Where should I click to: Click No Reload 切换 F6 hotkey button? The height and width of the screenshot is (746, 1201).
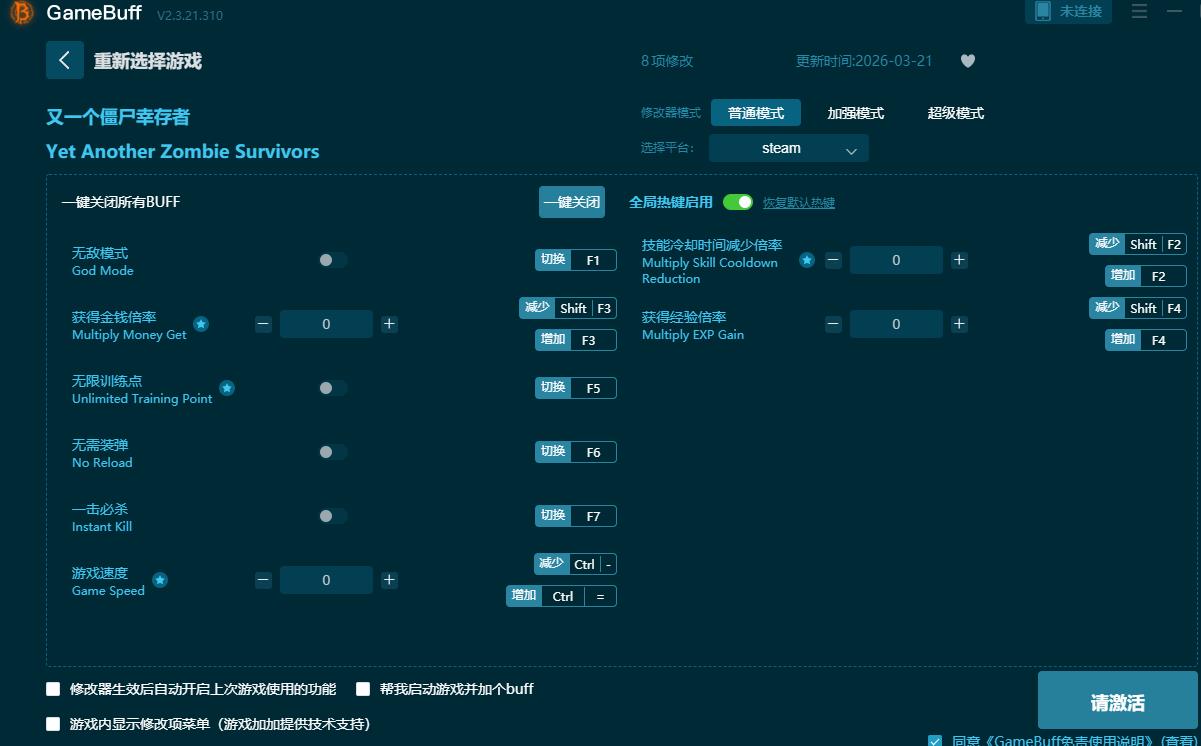[x=576, y=452]
